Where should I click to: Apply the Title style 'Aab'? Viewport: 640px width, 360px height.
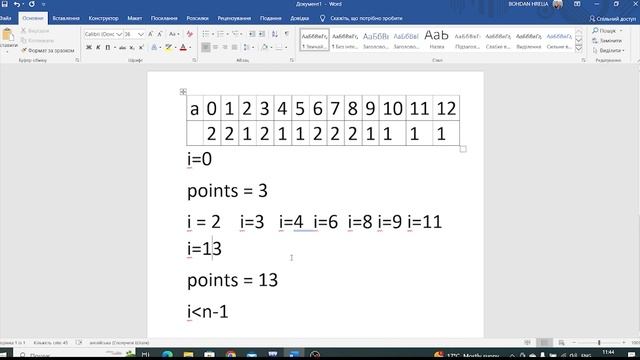point(436,40)
